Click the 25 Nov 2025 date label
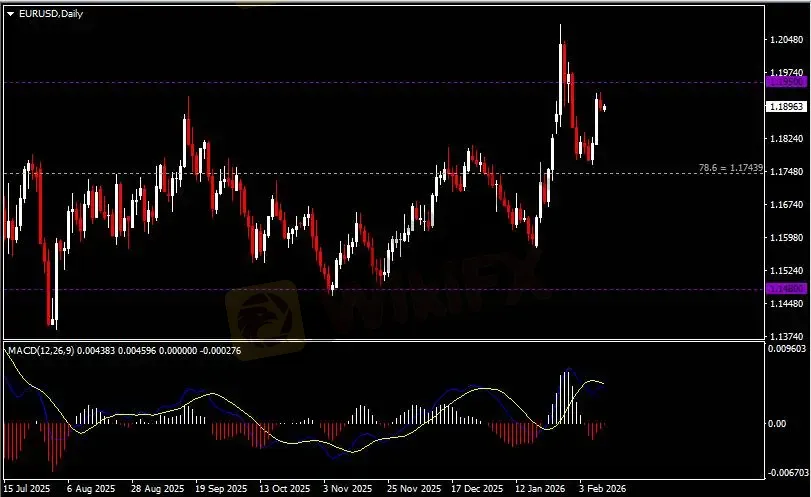The width and height of the screenshot is (811, 497). pyautogui.click(x=414, y=489)
